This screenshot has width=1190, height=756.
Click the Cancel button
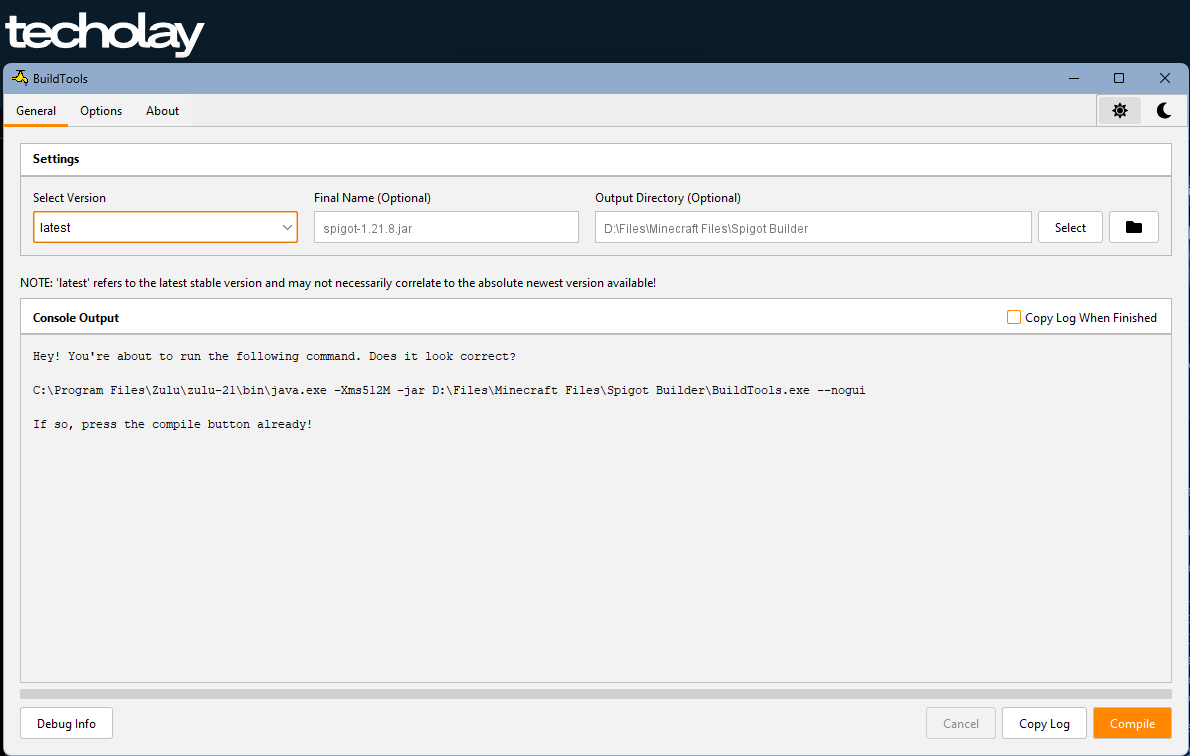(x=960, y=723)
